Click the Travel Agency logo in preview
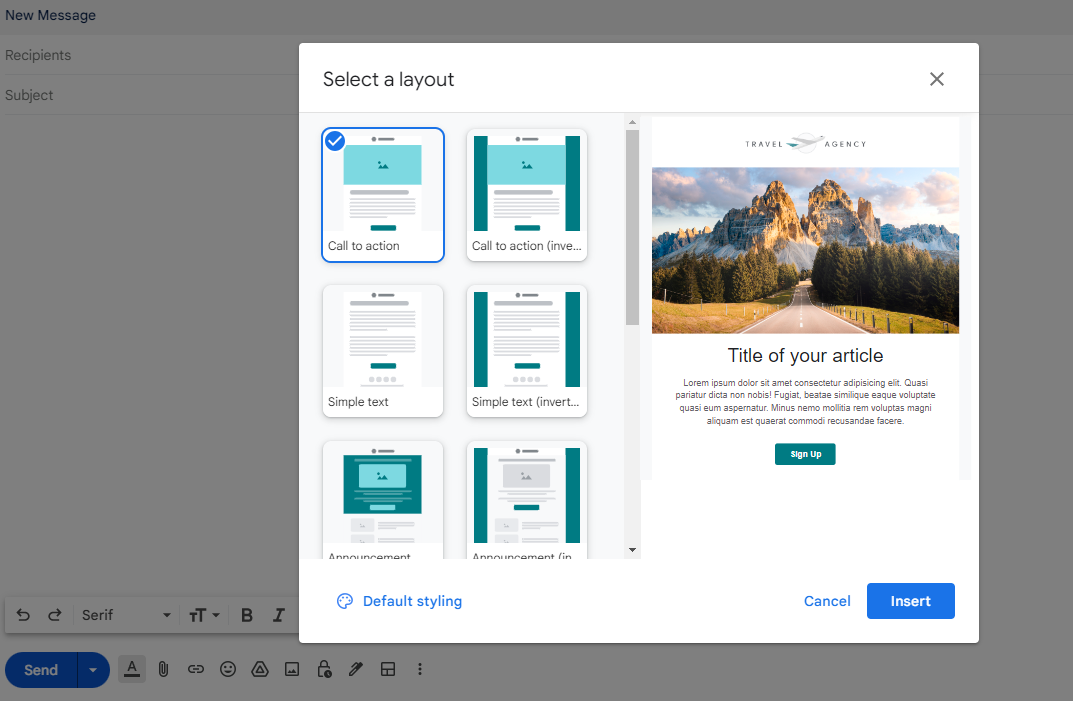 (805, 144)
